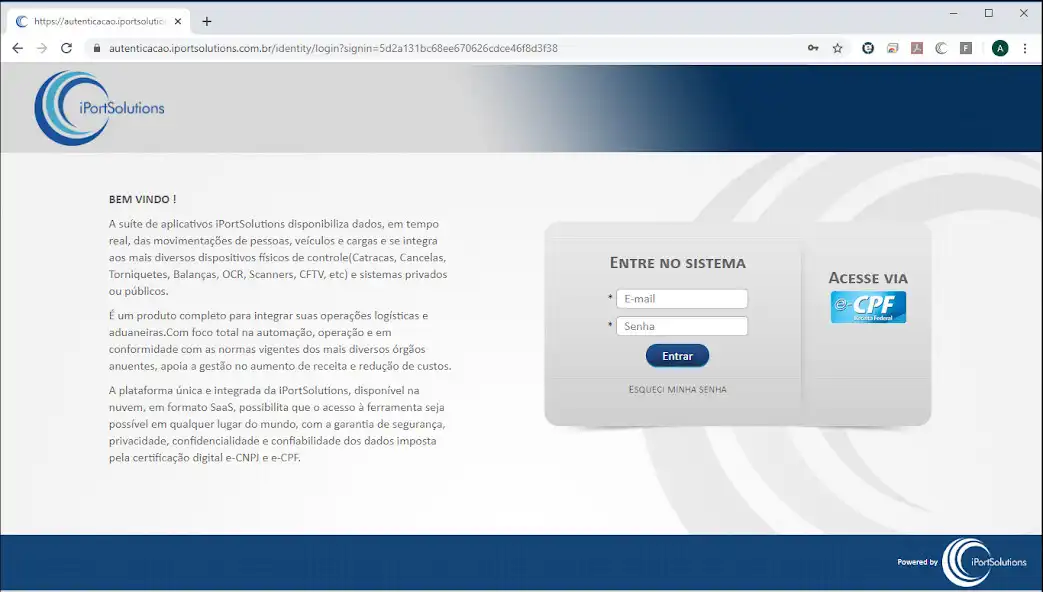Open the green A profile avatar
Viewport: 1043px width, 592px height.
(x=1000, y=48)
